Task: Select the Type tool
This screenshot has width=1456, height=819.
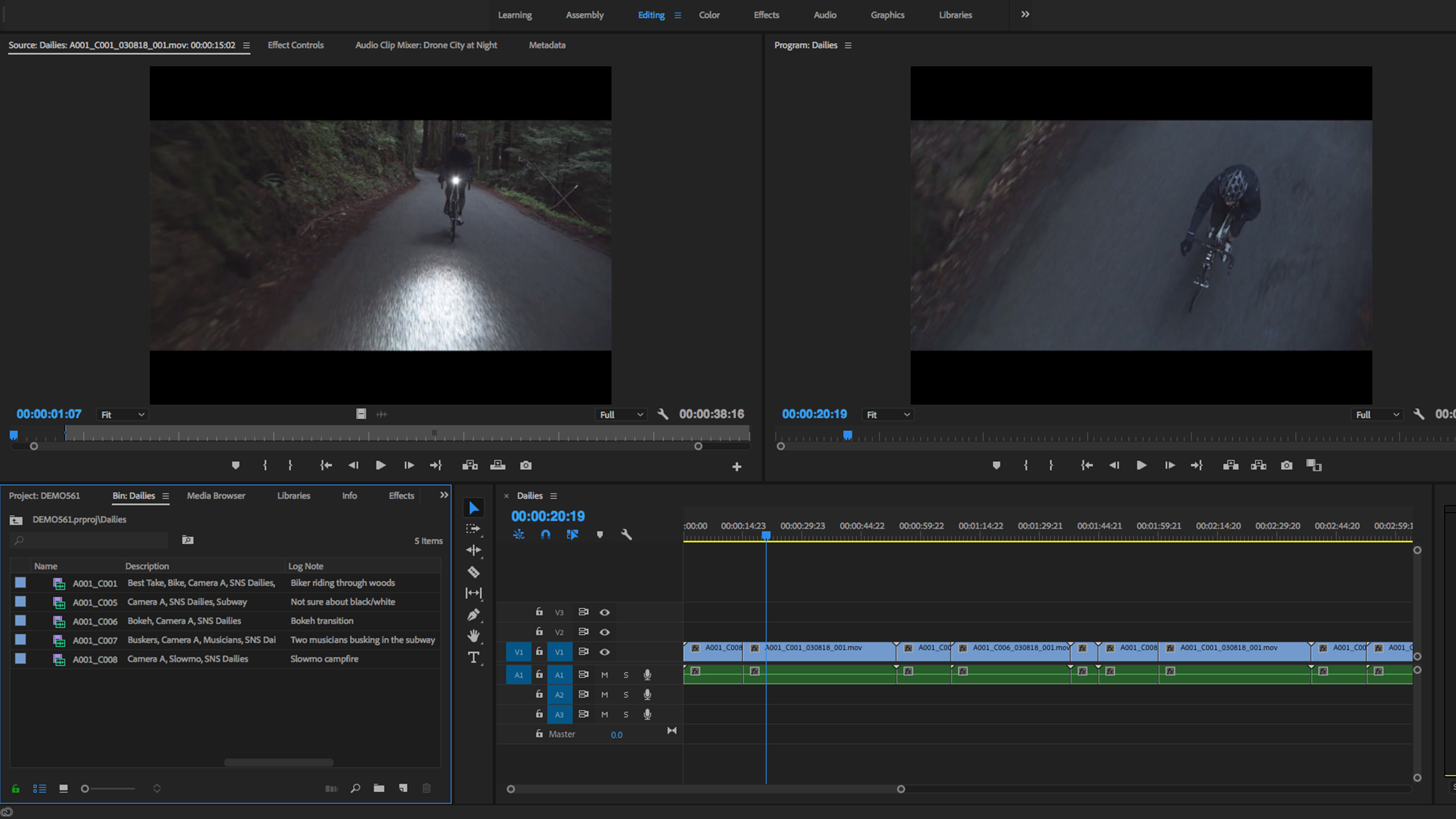Action: point(473,657)
